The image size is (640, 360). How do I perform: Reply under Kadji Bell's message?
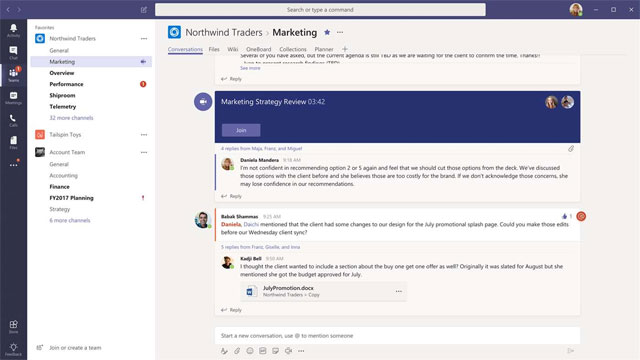(x=231, y=310)
